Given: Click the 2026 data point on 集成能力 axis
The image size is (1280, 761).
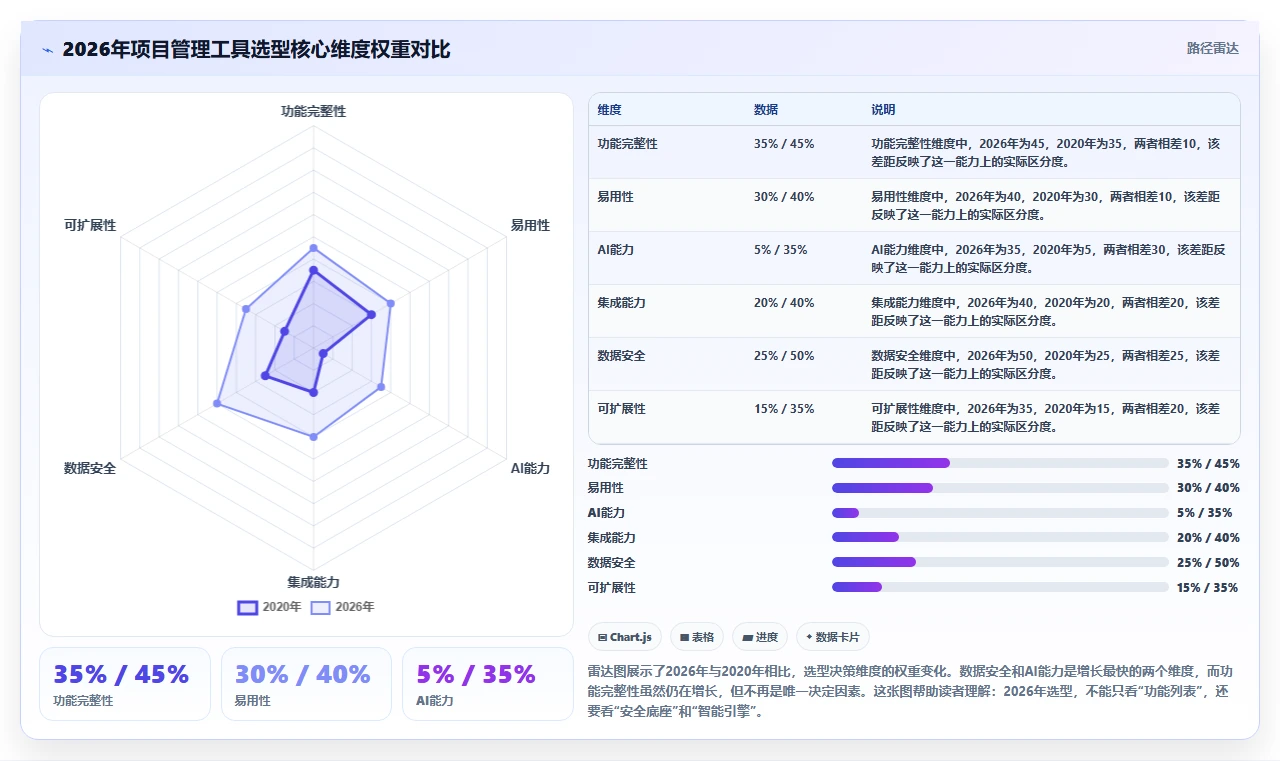Looking at the screenshot, I should [313, 437].
